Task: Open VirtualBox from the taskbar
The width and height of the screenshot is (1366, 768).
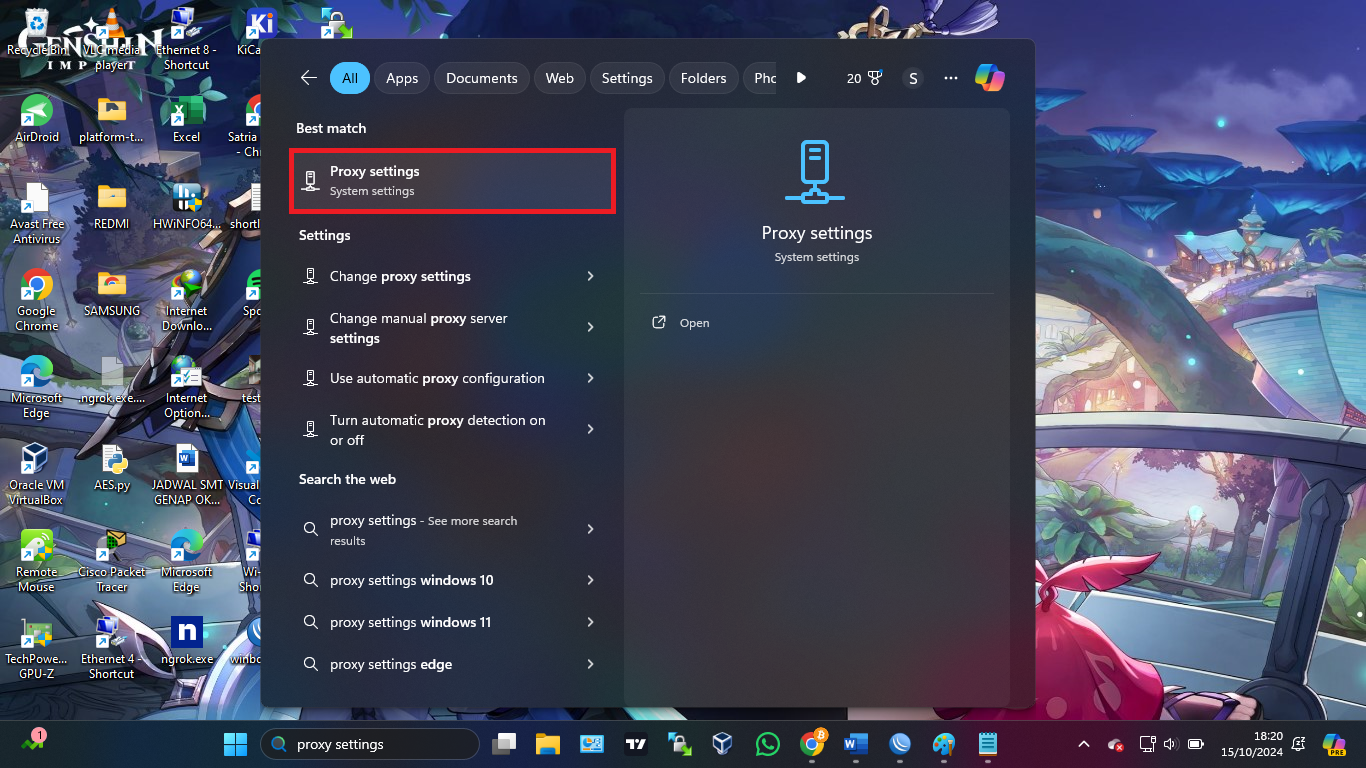Action: 723,744
